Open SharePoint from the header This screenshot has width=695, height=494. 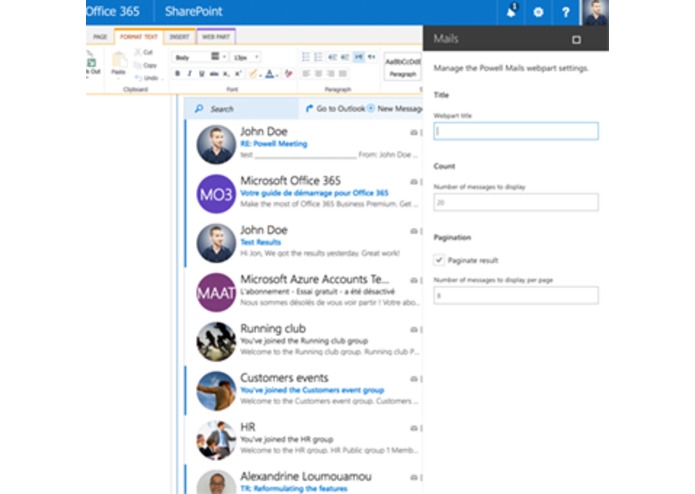194,12
